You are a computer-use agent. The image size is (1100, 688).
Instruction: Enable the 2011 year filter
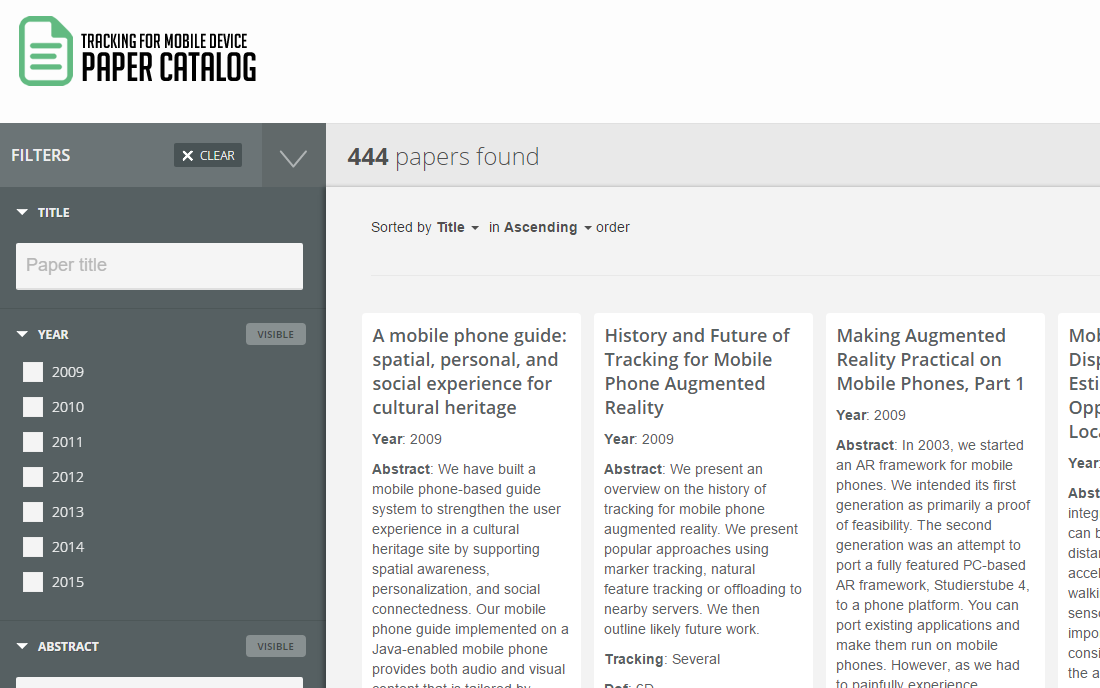point(33,442)
